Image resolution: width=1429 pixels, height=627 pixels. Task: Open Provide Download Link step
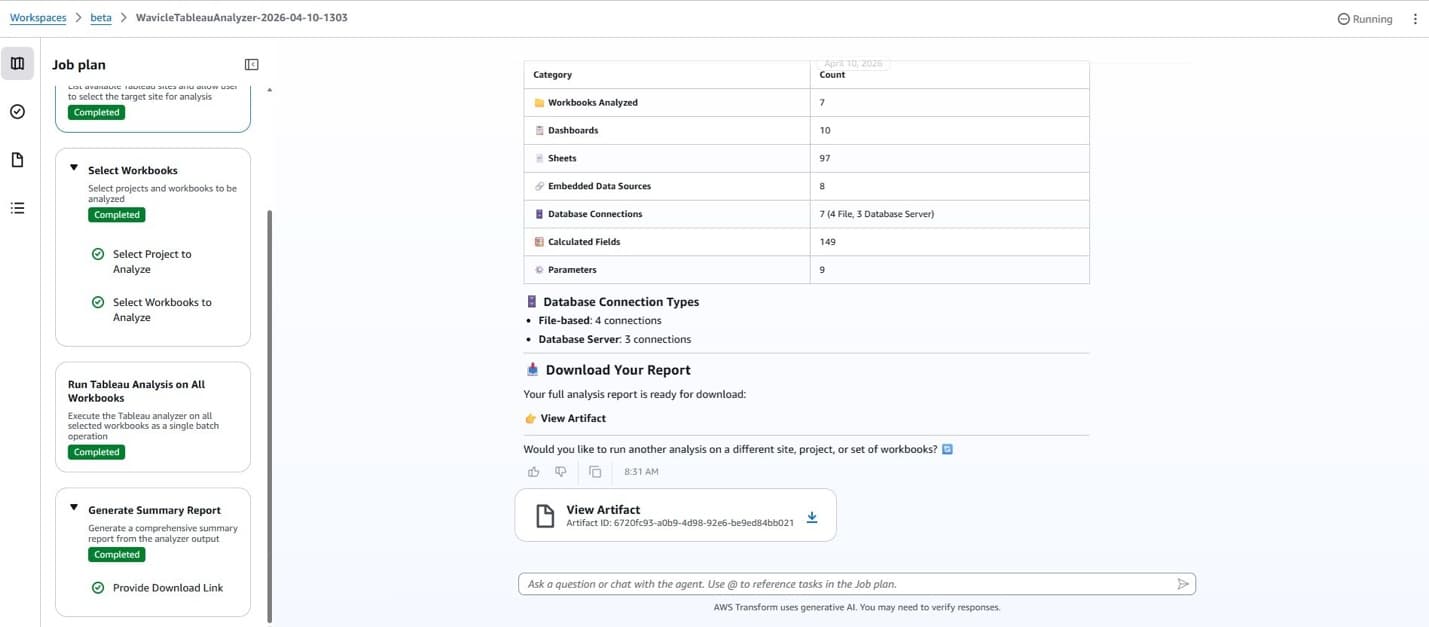point(168,588)
